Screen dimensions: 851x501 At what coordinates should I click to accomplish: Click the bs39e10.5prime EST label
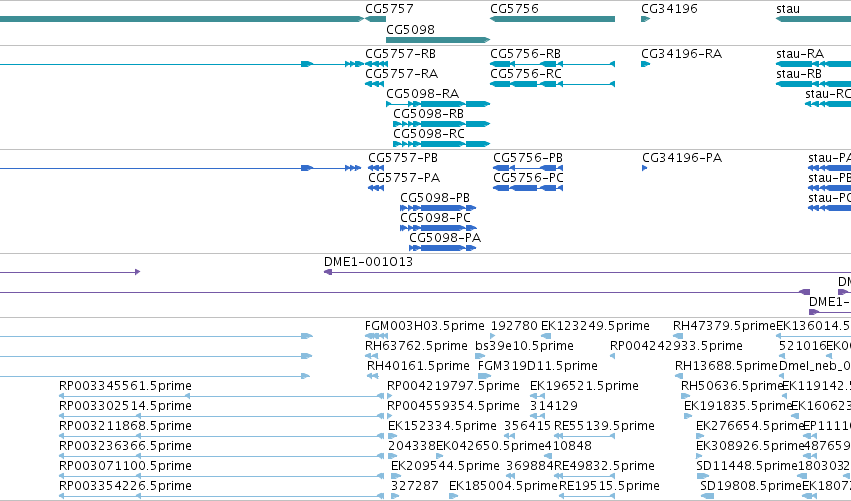[x=524, y=346]
